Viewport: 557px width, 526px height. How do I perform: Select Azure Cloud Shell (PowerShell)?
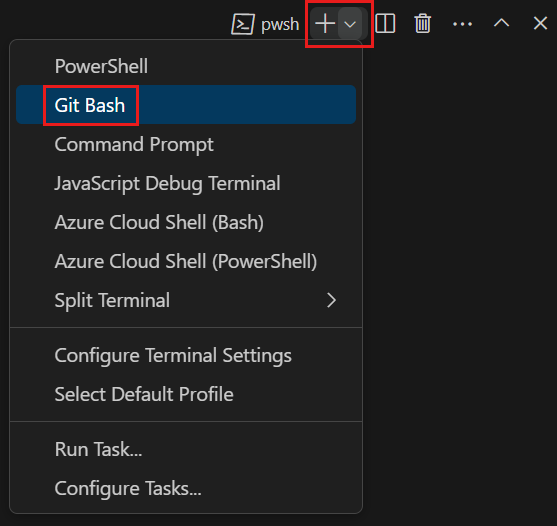pos(186,261)
